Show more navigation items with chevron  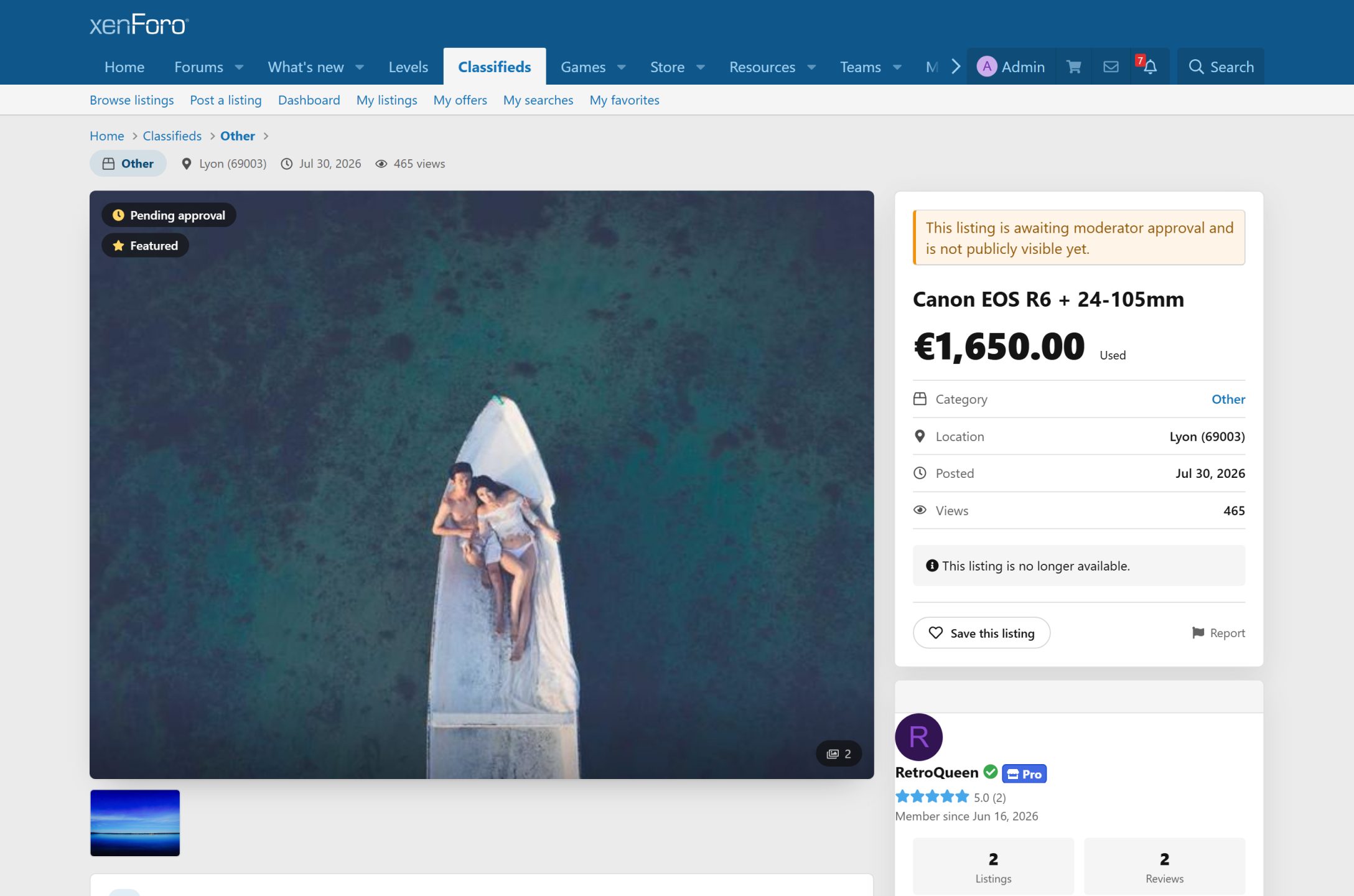(x=956, y=67)
